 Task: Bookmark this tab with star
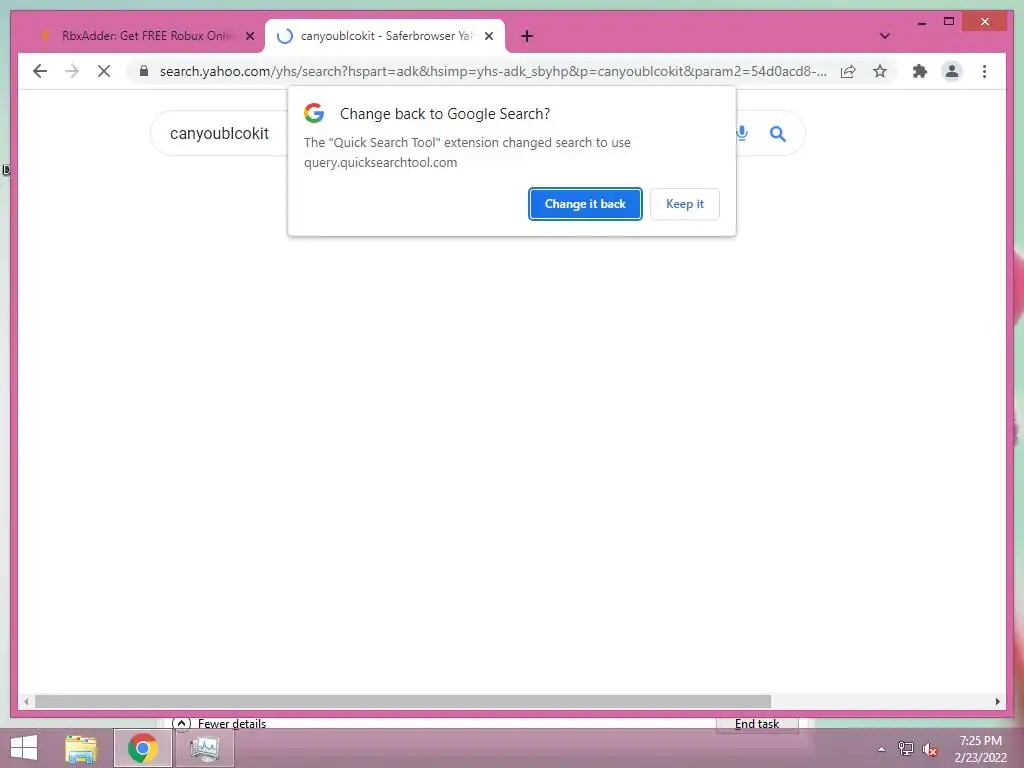tap(880, 71)
